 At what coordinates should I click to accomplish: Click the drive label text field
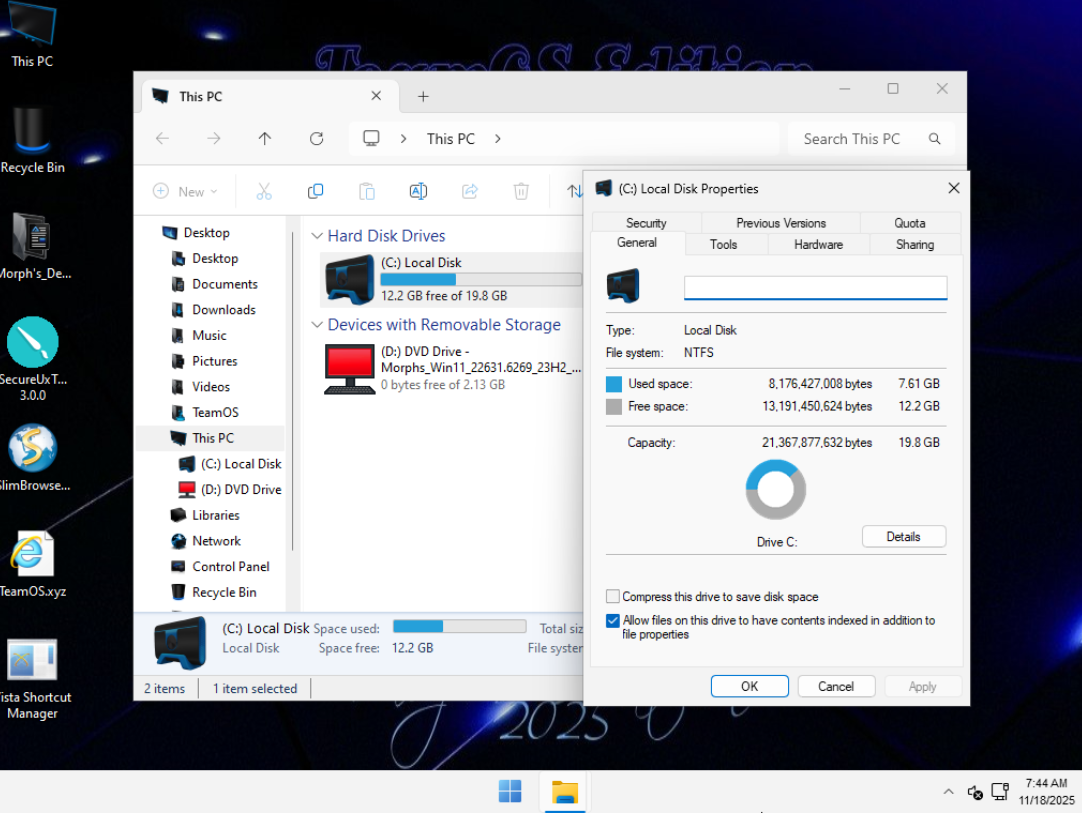tap(815, 288)
